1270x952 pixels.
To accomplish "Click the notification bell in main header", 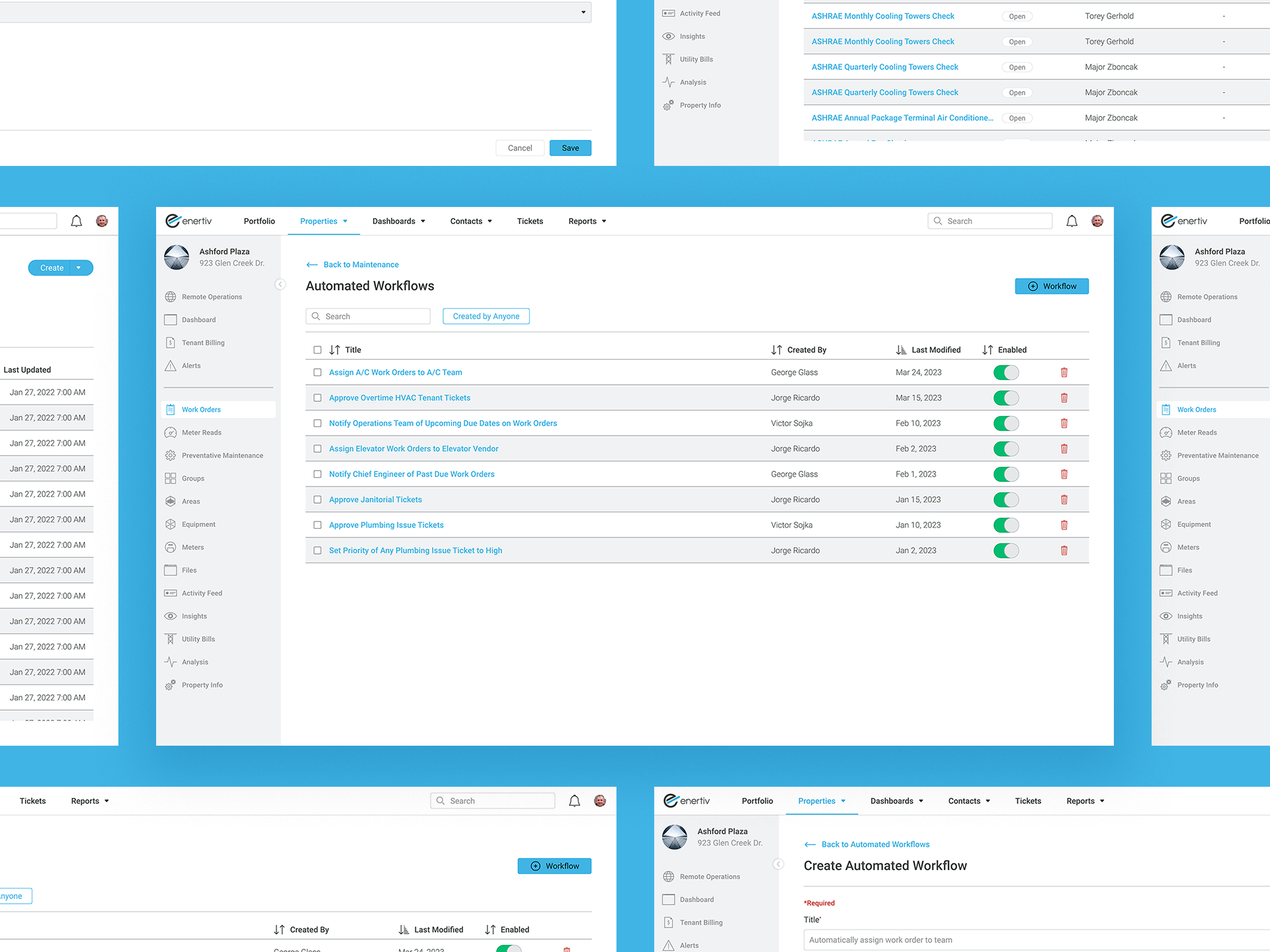I will coord(1072,221).
